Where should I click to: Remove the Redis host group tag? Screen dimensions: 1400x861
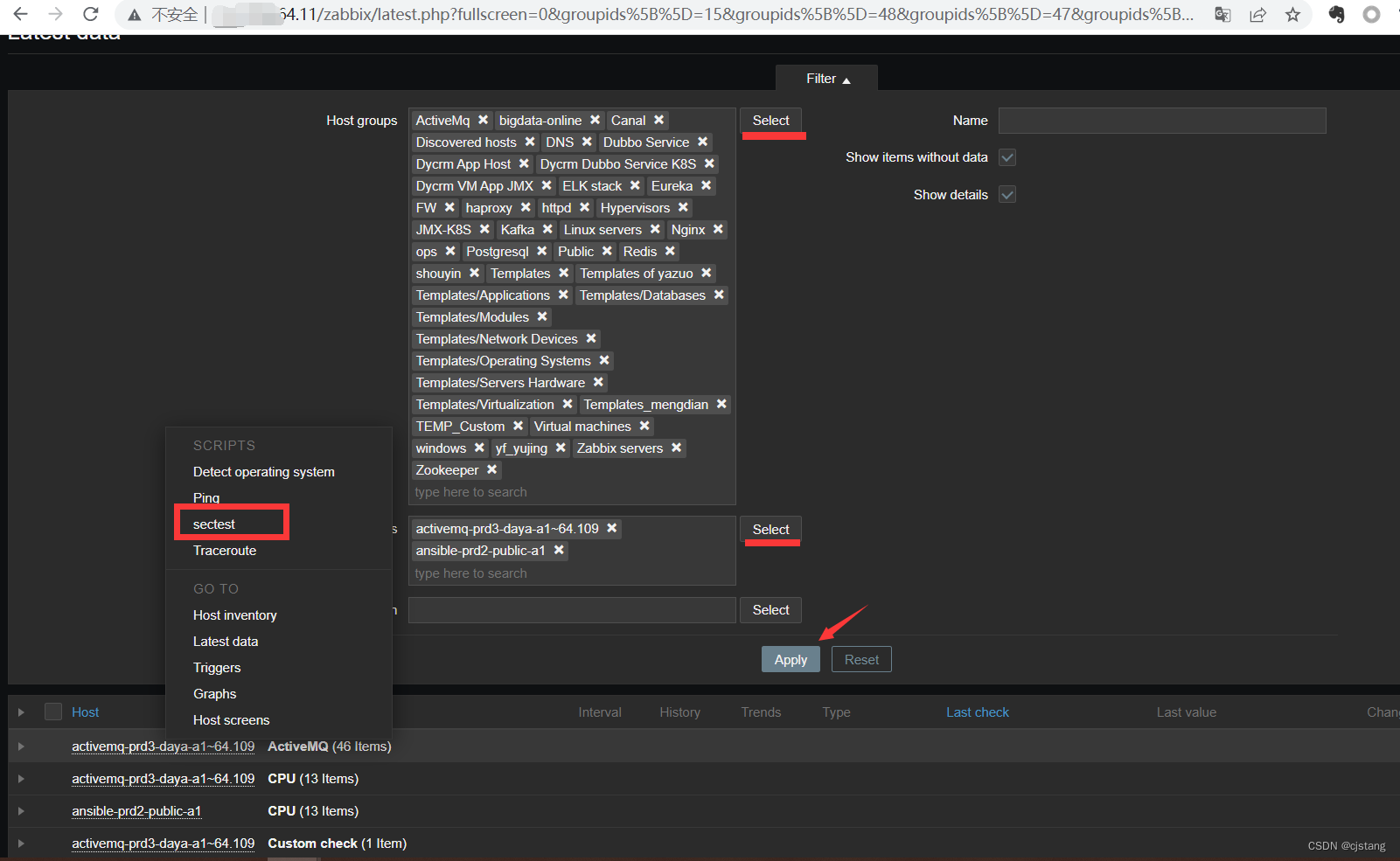(x=668, y=251)
